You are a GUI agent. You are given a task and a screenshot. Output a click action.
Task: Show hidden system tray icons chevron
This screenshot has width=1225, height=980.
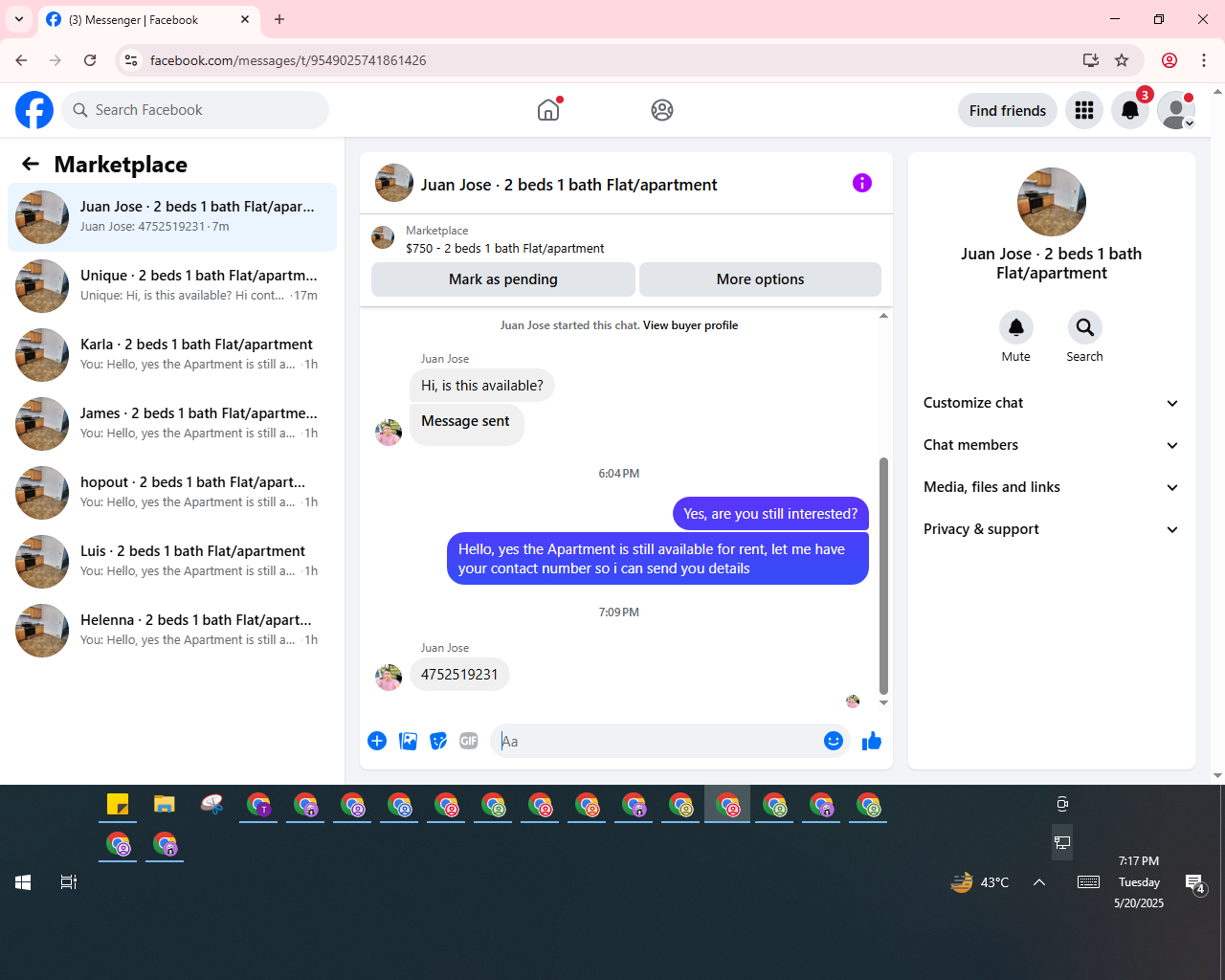pos(1039,882)
